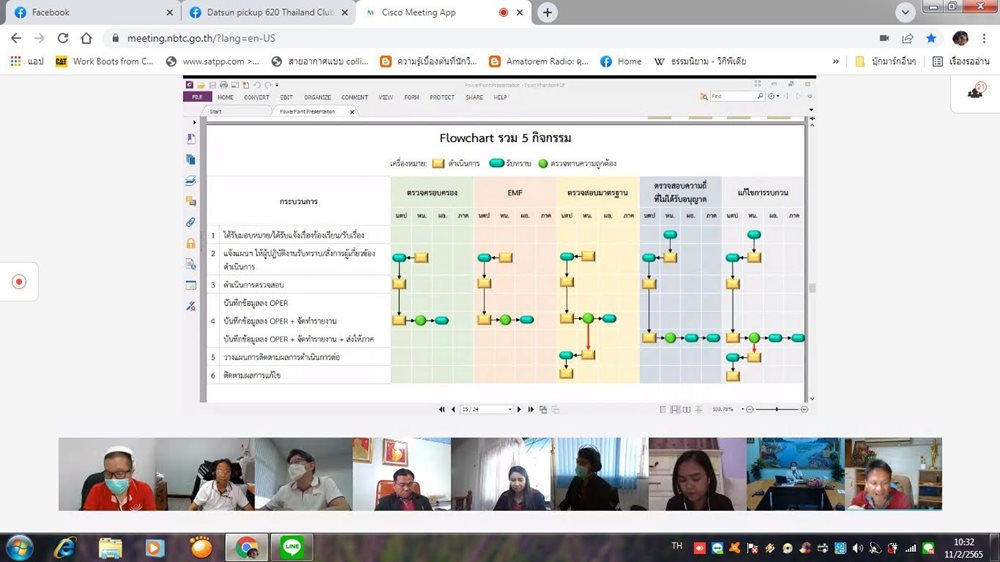Click the PDF zoom slider handle
This screenshot has width=1000, height=562.
[x=776, y=410]
